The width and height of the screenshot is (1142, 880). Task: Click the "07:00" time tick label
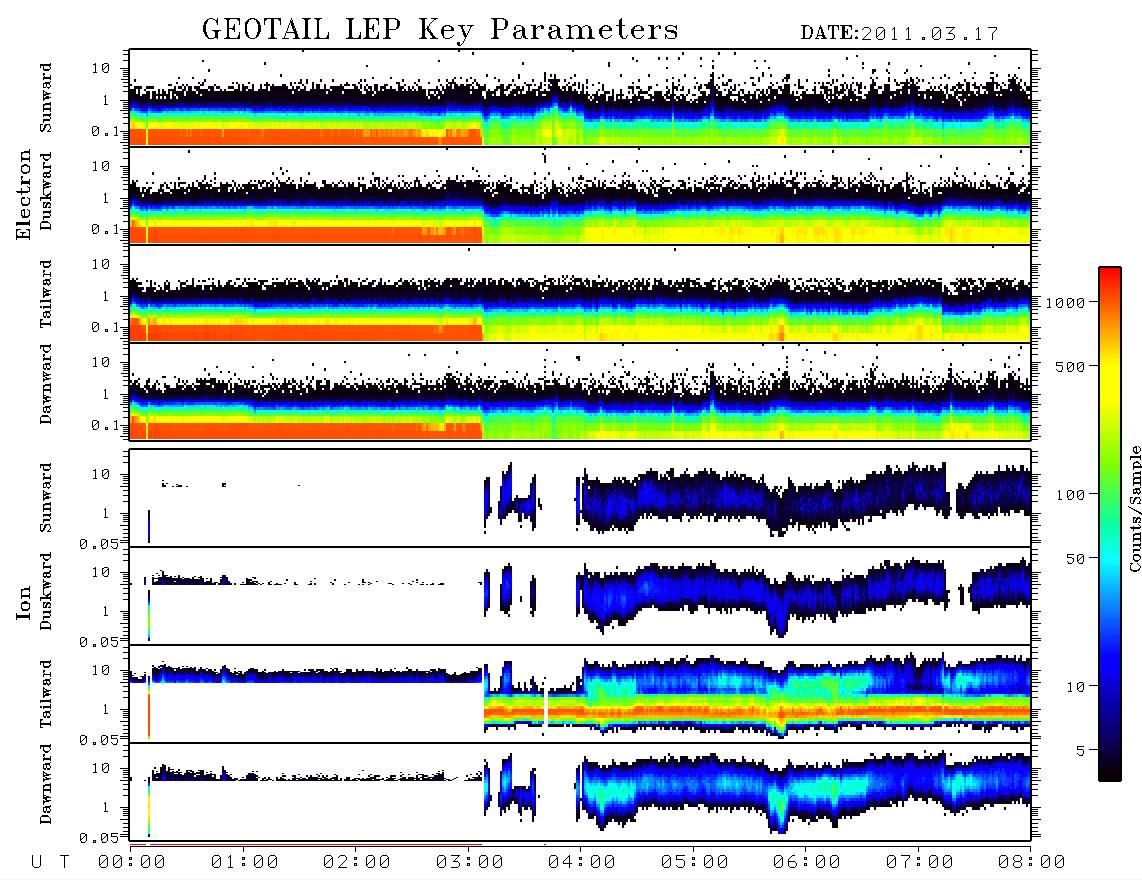(920, 863)
